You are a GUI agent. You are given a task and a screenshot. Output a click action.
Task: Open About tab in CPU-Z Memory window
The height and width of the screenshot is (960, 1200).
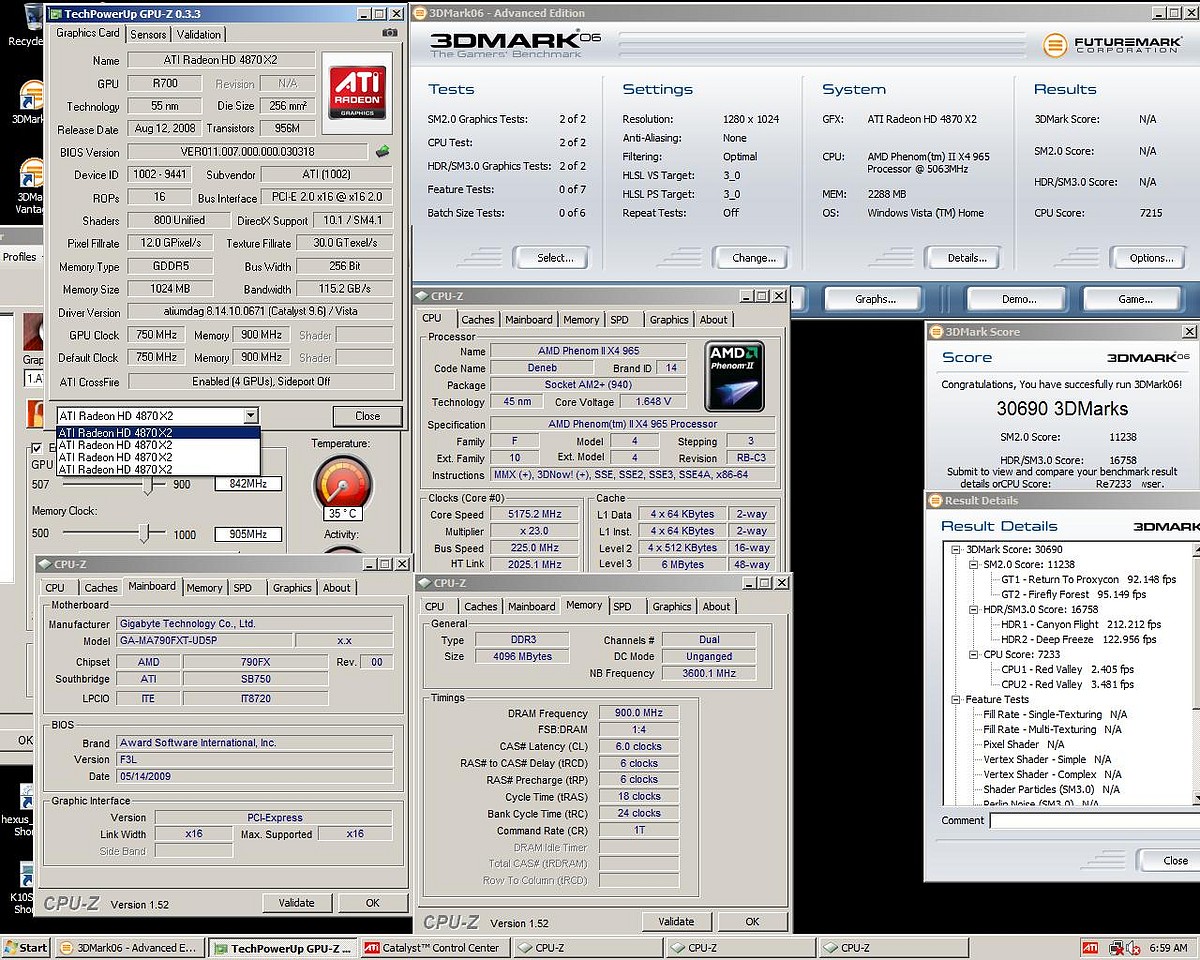716,606
